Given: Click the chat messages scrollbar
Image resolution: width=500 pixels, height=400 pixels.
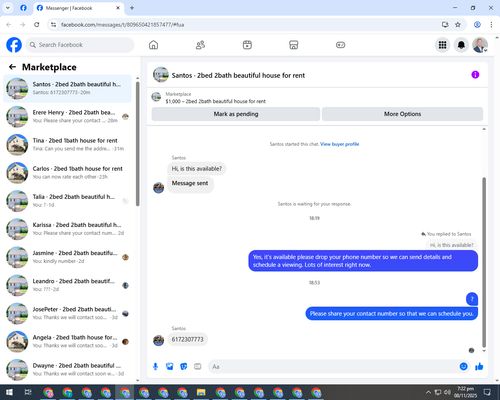Looking at the screenshot, I should pos(484,262).
